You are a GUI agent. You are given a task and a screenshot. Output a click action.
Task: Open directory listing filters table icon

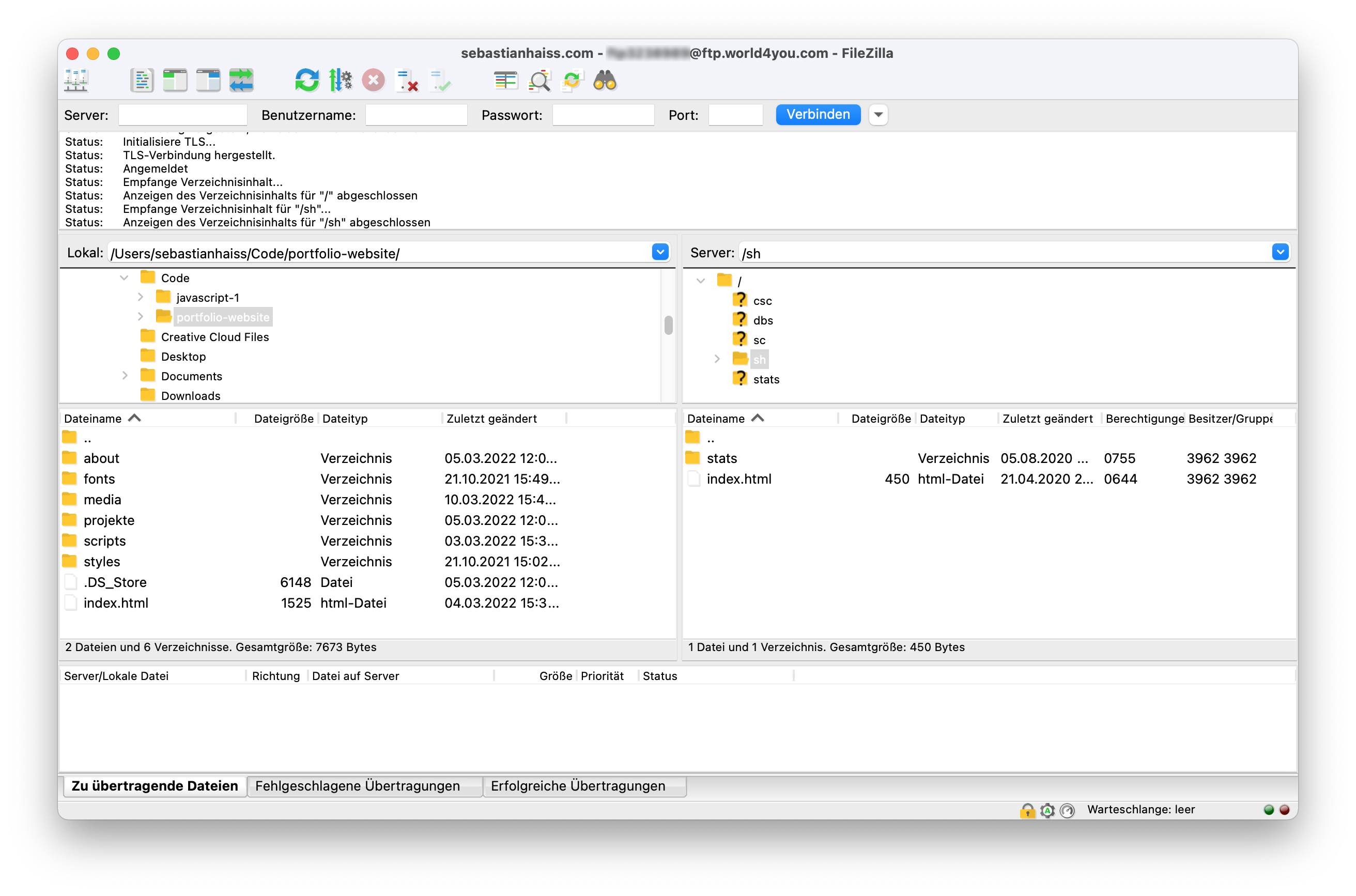[x=506, y=81]
